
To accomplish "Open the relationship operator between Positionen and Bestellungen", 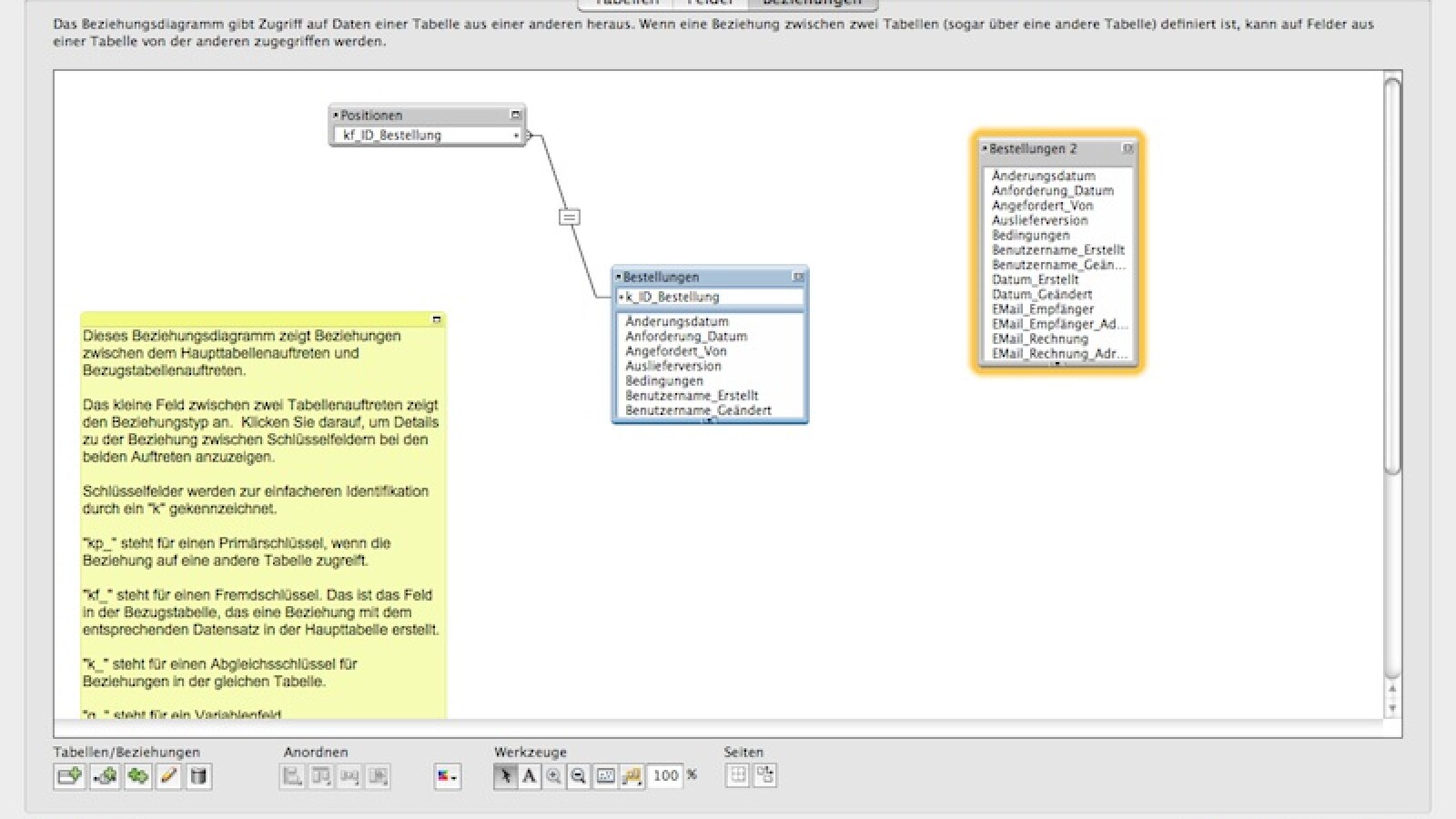I will tap(570, 217).
